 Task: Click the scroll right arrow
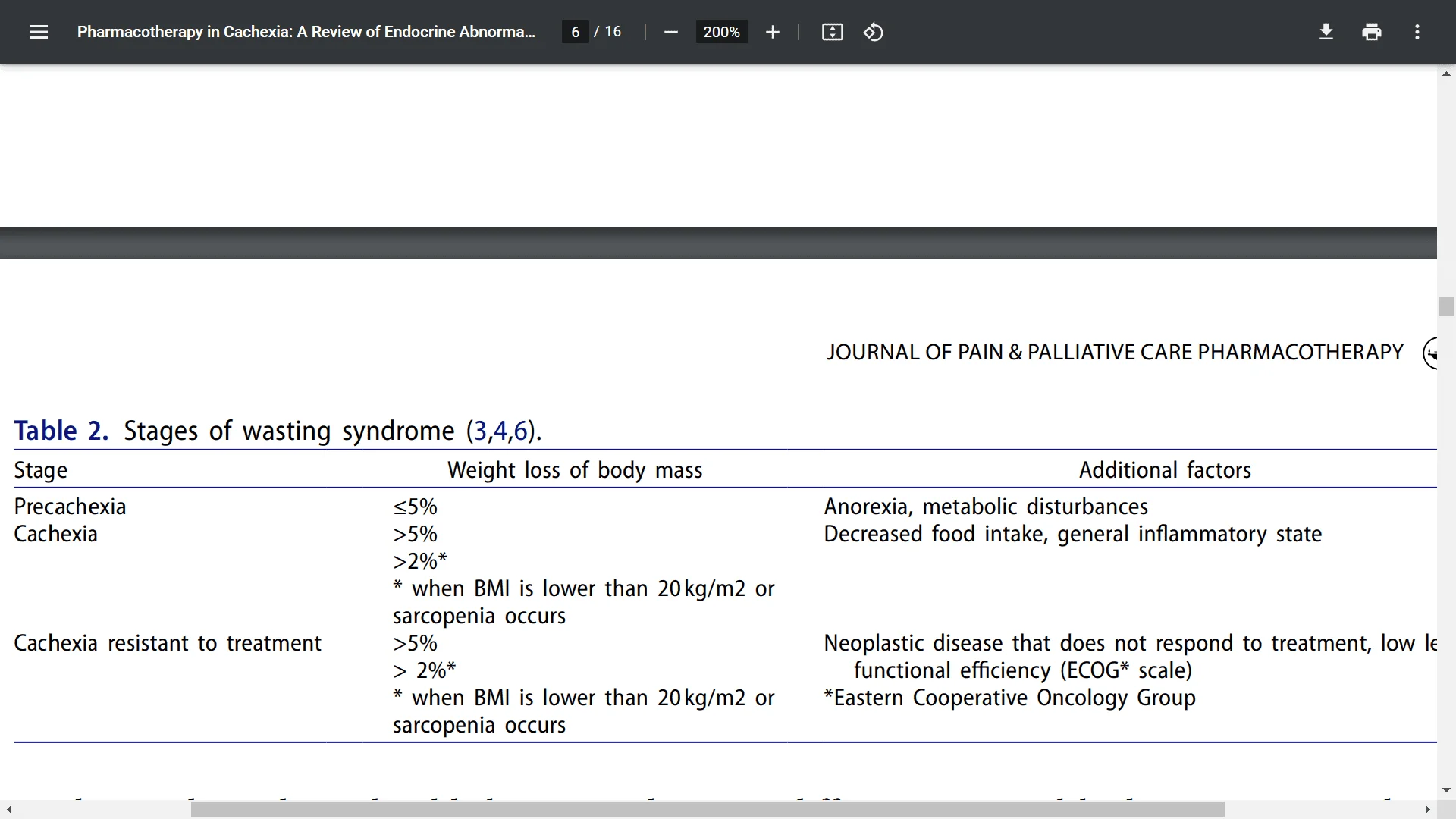[1427, 810]
